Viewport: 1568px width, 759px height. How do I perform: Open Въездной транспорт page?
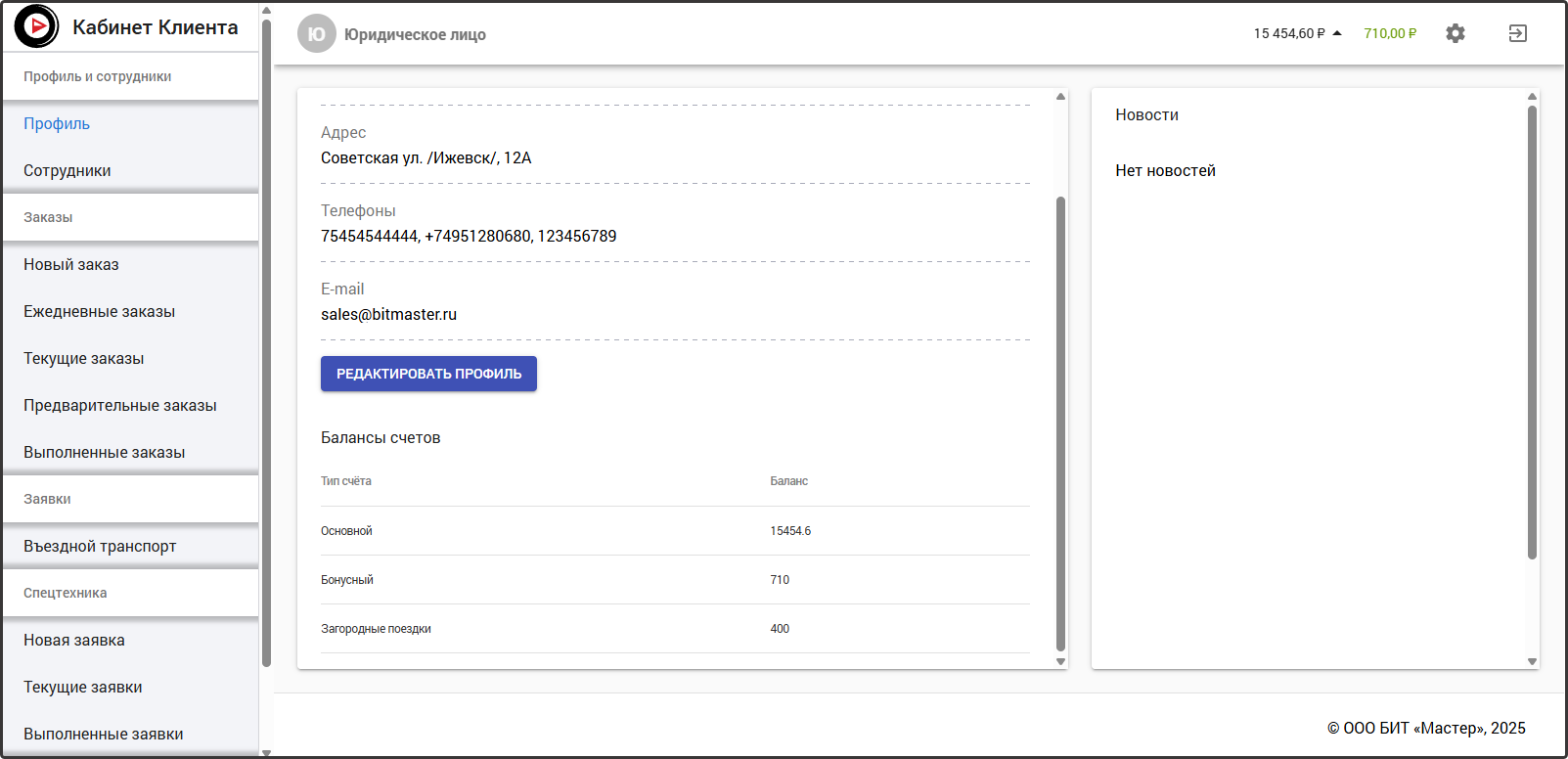(100, 546)
